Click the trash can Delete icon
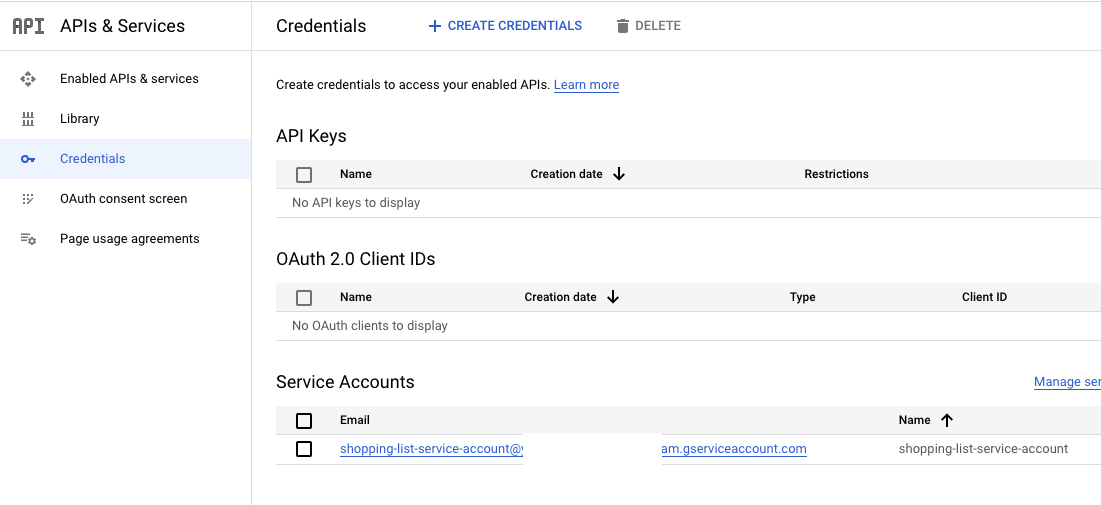 click(623, 26)
